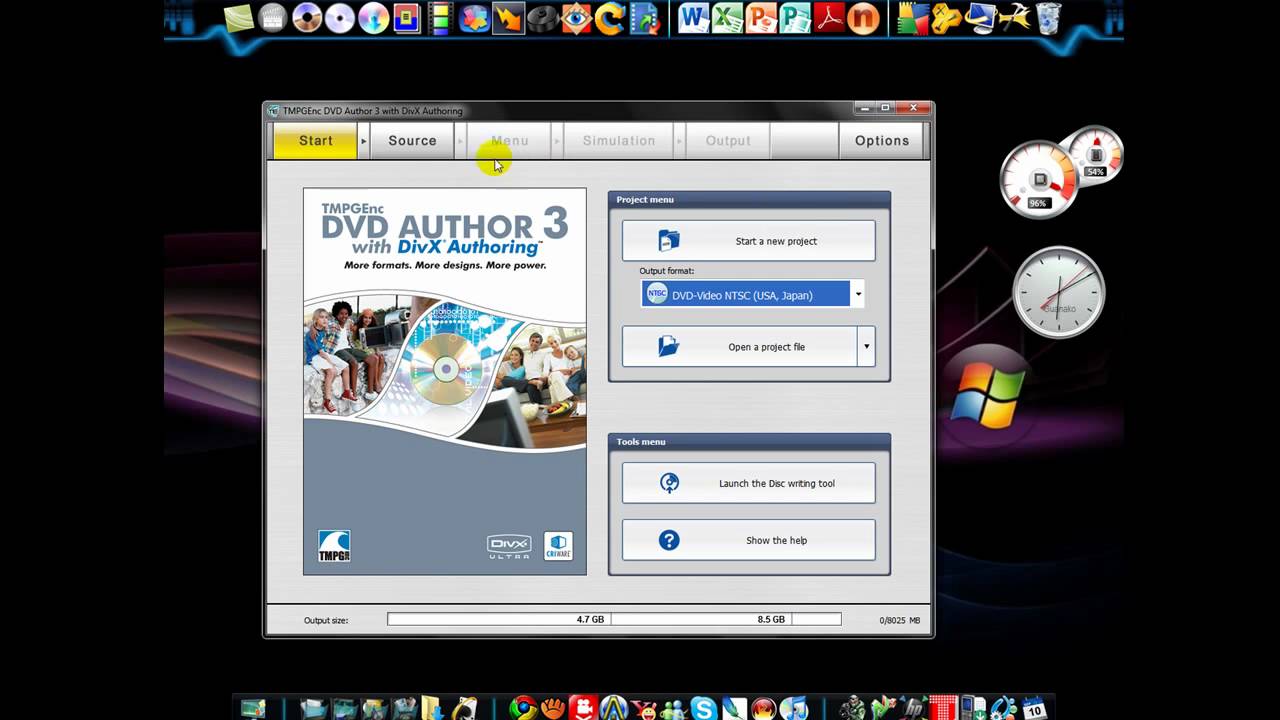Click the Output size capacity bar
This screenshot has width=1280, height=720.
614,619
